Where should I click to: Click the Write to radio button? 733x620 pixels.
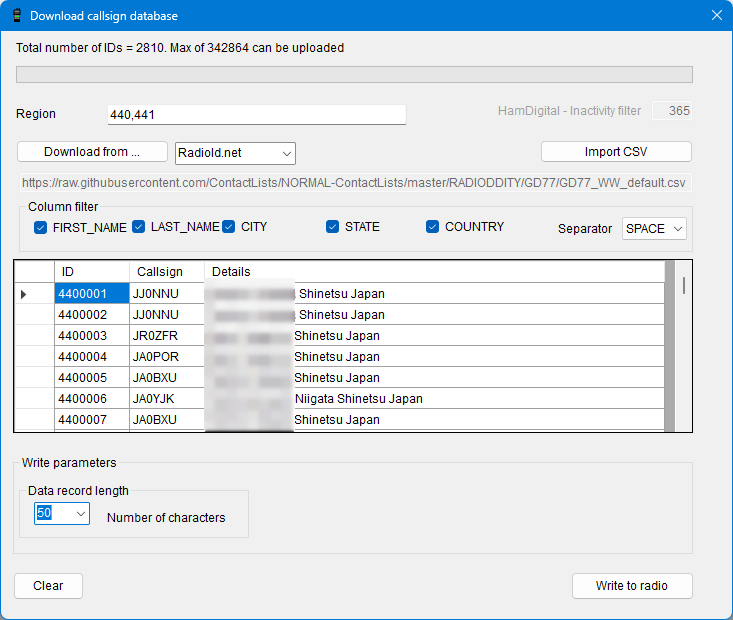coord(631,586)
